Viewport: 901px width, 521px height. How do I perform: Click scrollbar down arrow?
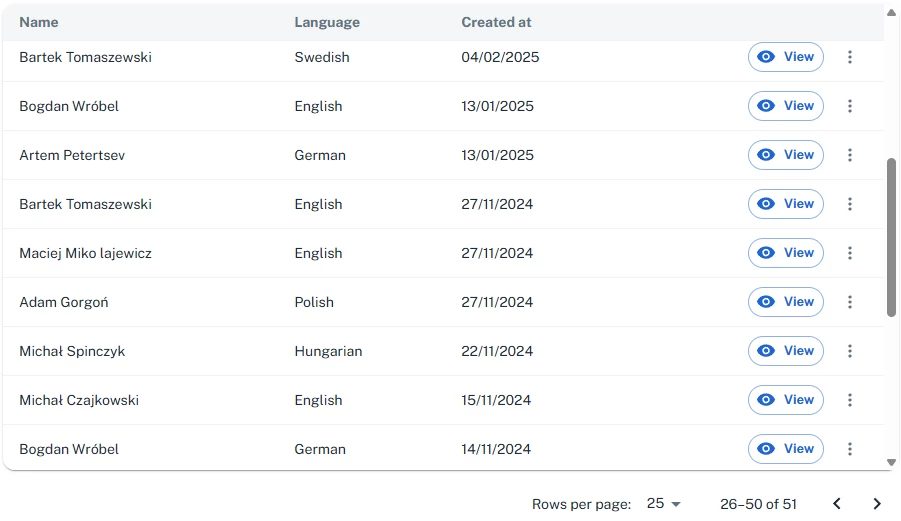(x=891, y=462)
